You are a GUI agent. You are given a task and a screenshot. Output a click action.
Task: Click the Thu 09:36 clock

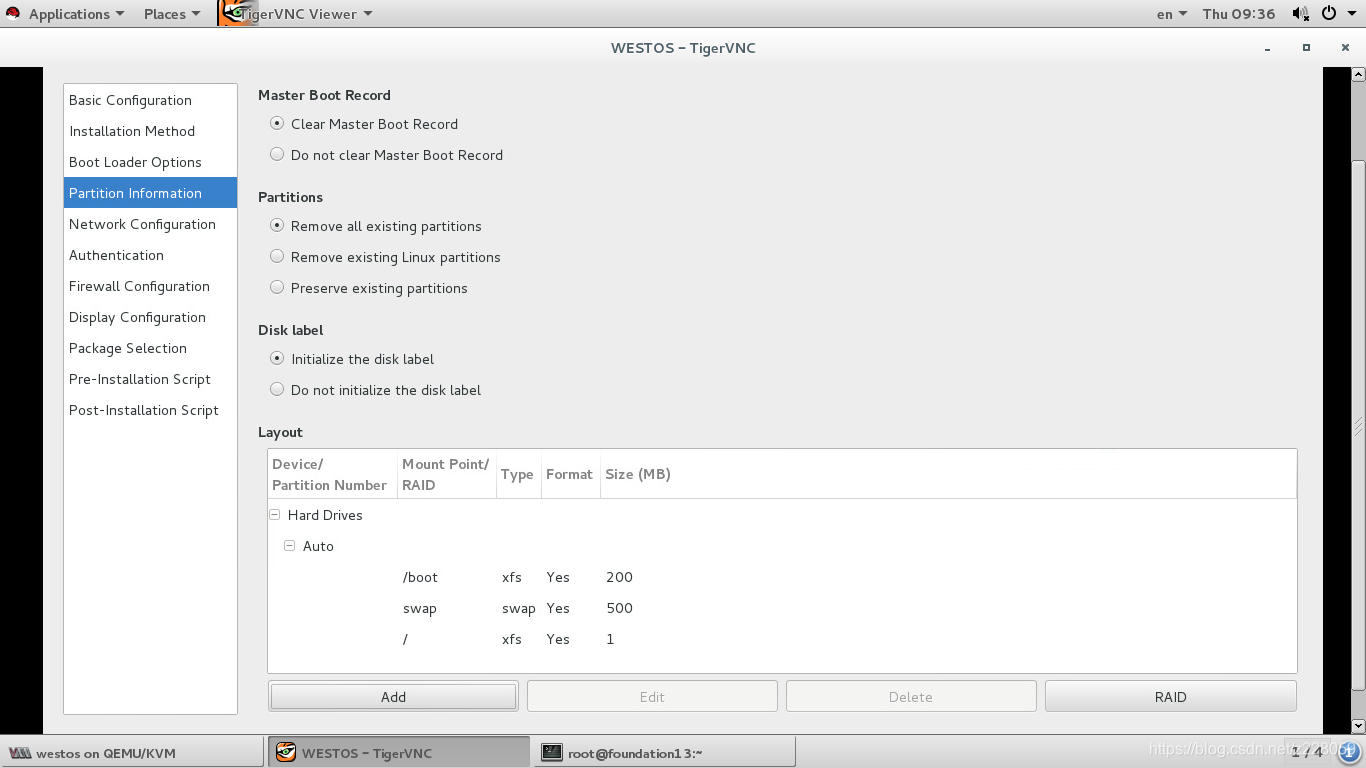coord(1239,14)
